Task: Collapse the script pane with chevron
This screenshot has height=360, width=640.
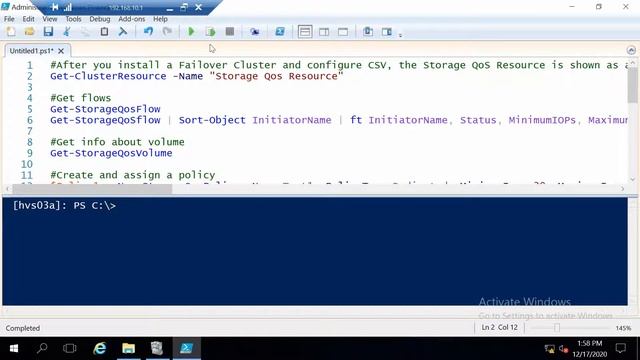Action: 631,50
